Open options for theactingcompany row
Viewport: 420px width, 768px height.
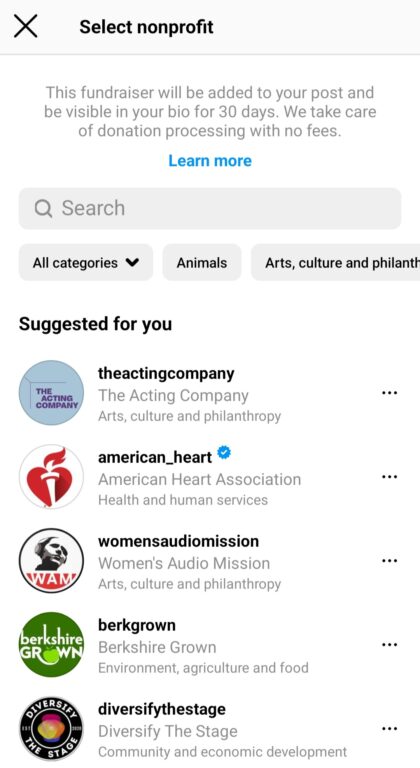tap(389, 393)
